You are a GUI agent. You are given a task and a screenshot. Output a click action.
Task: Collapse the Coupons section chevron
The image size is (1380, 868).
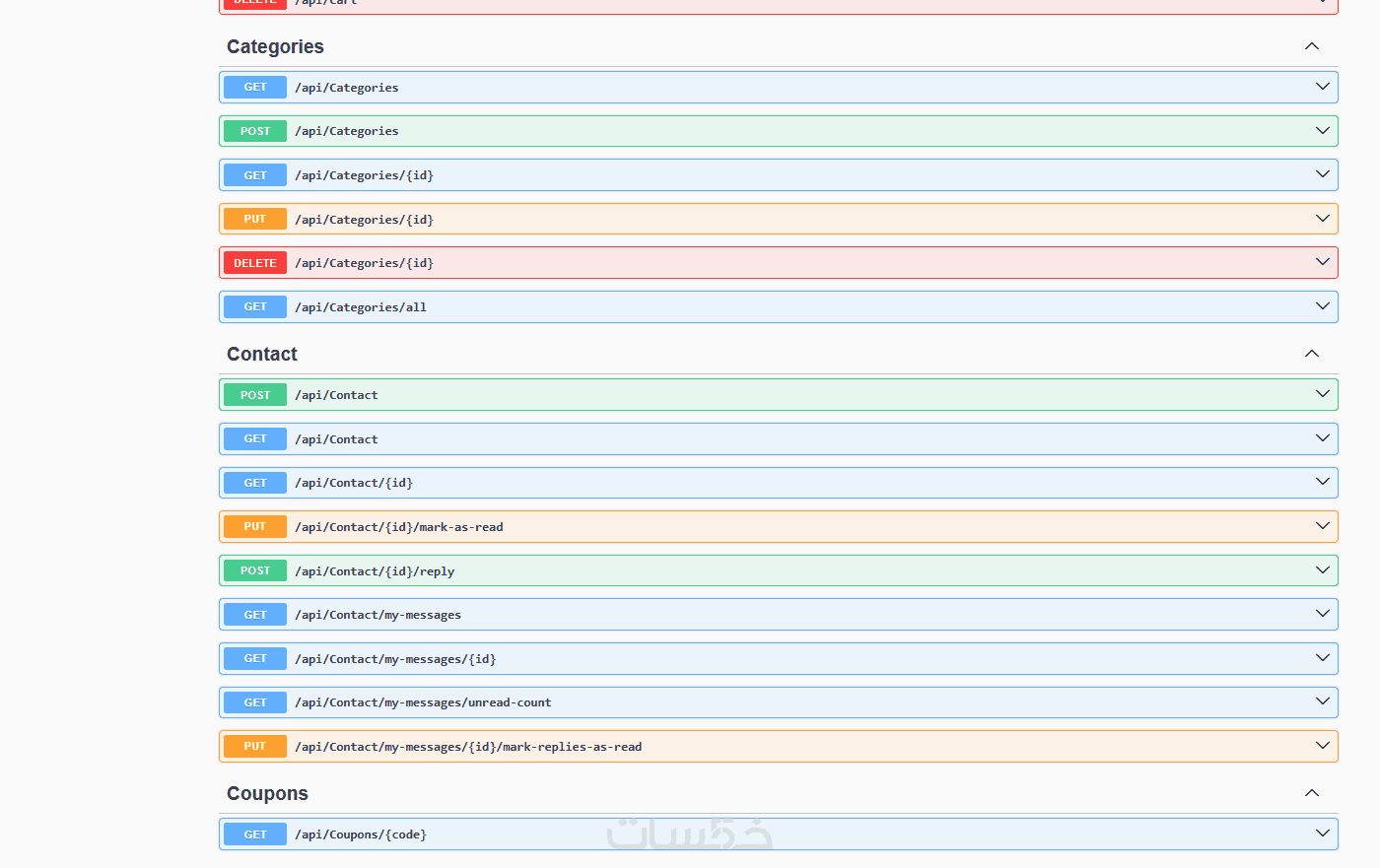(x=1312, y=793)
